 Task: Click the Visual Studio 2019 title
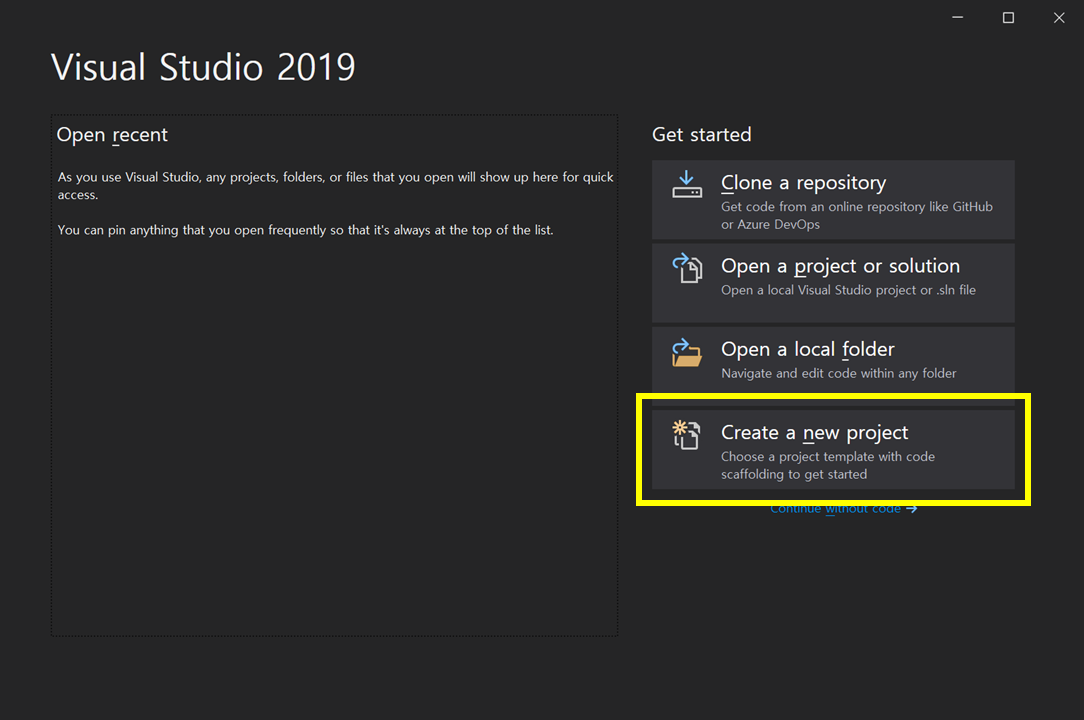point(203,67)
